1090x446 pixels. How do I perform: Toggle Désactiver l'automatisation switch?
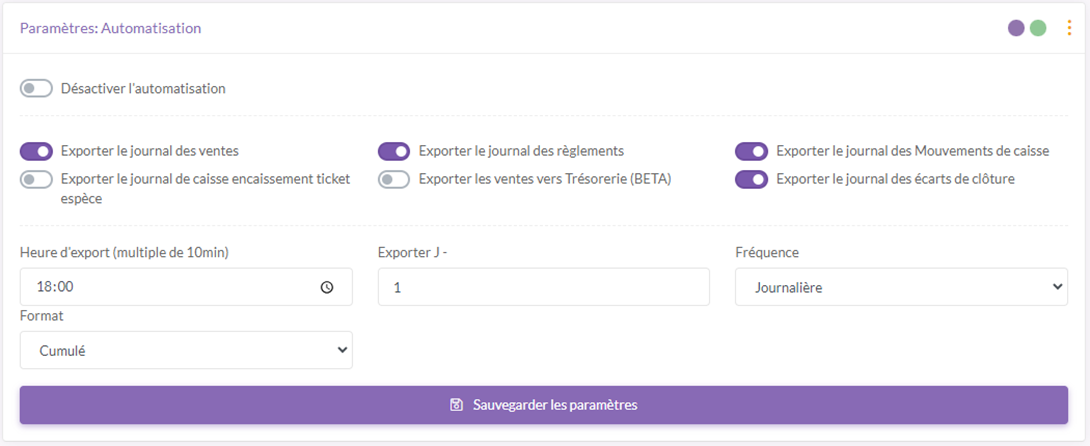(36, 89)
